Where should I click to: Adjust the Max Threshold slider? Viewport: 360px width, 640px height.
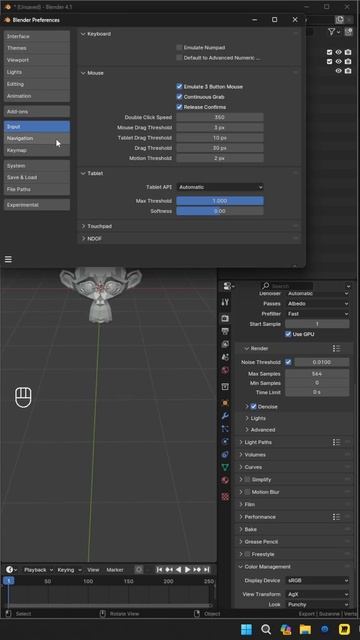point(220,201)
